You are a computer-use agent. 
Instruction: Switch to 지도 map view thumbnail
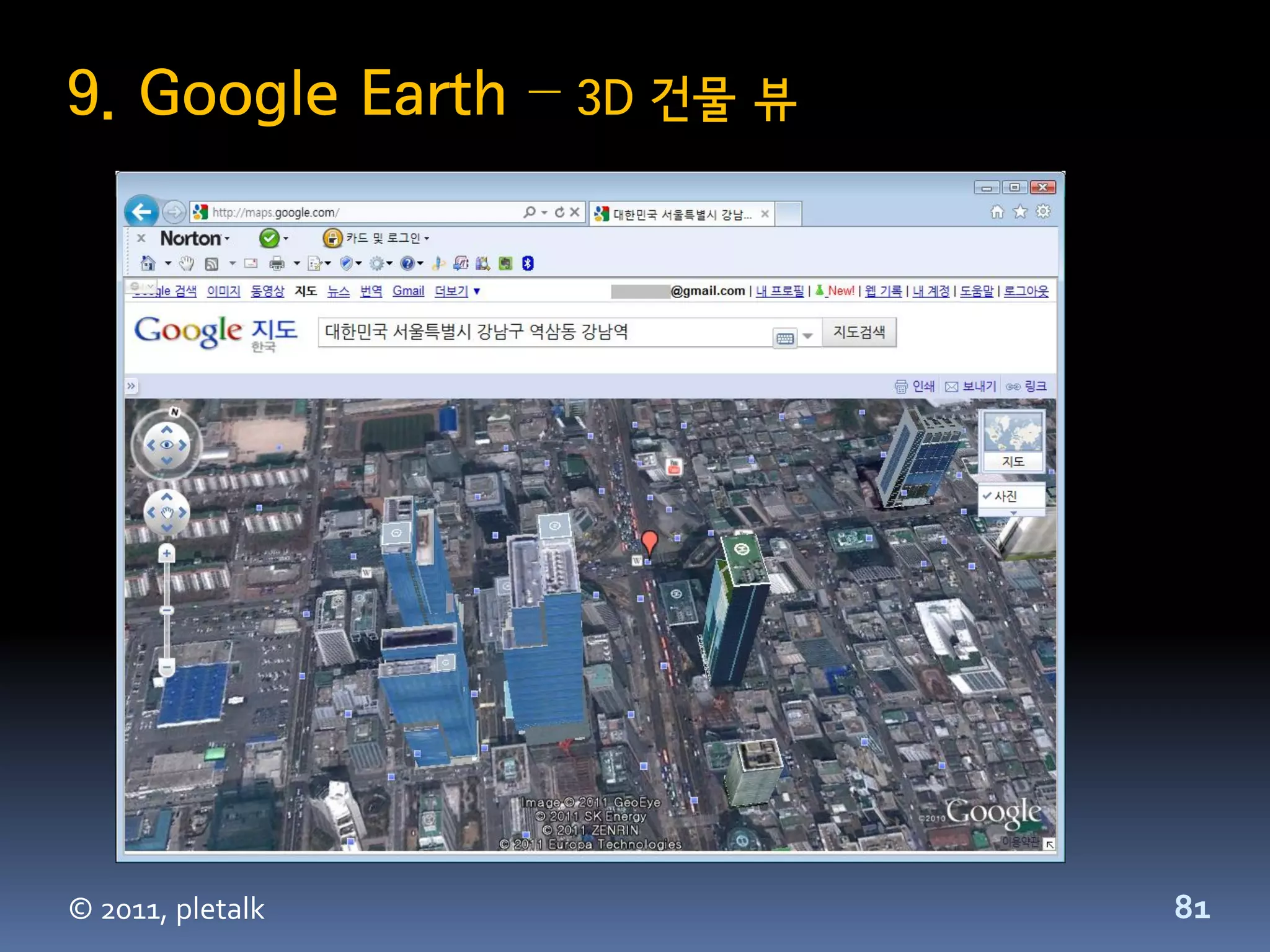tap(1013, 441)
